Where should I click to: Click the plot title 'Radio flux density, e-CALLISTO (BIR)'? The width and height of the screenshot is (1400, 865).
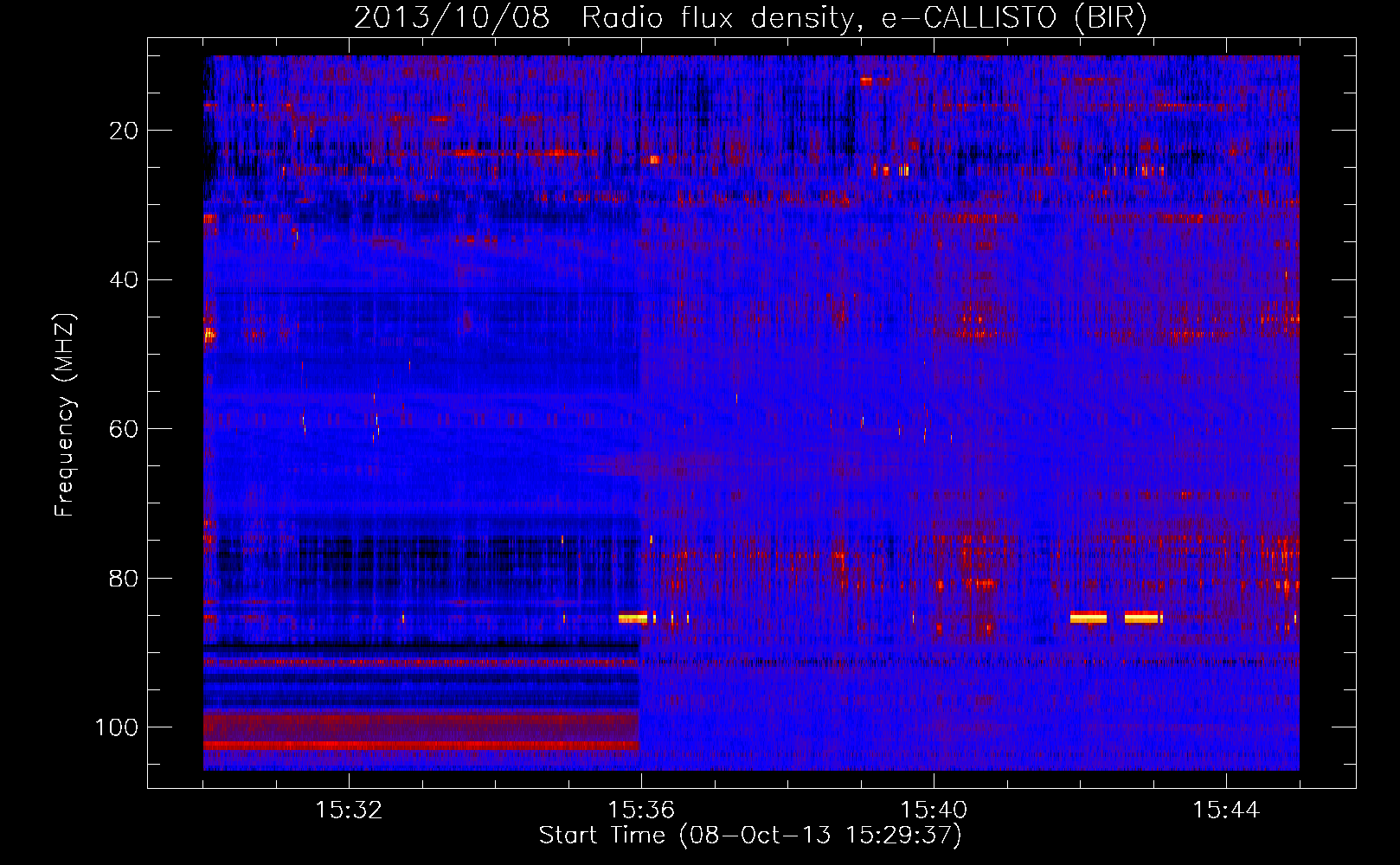(x=864, y=18)
